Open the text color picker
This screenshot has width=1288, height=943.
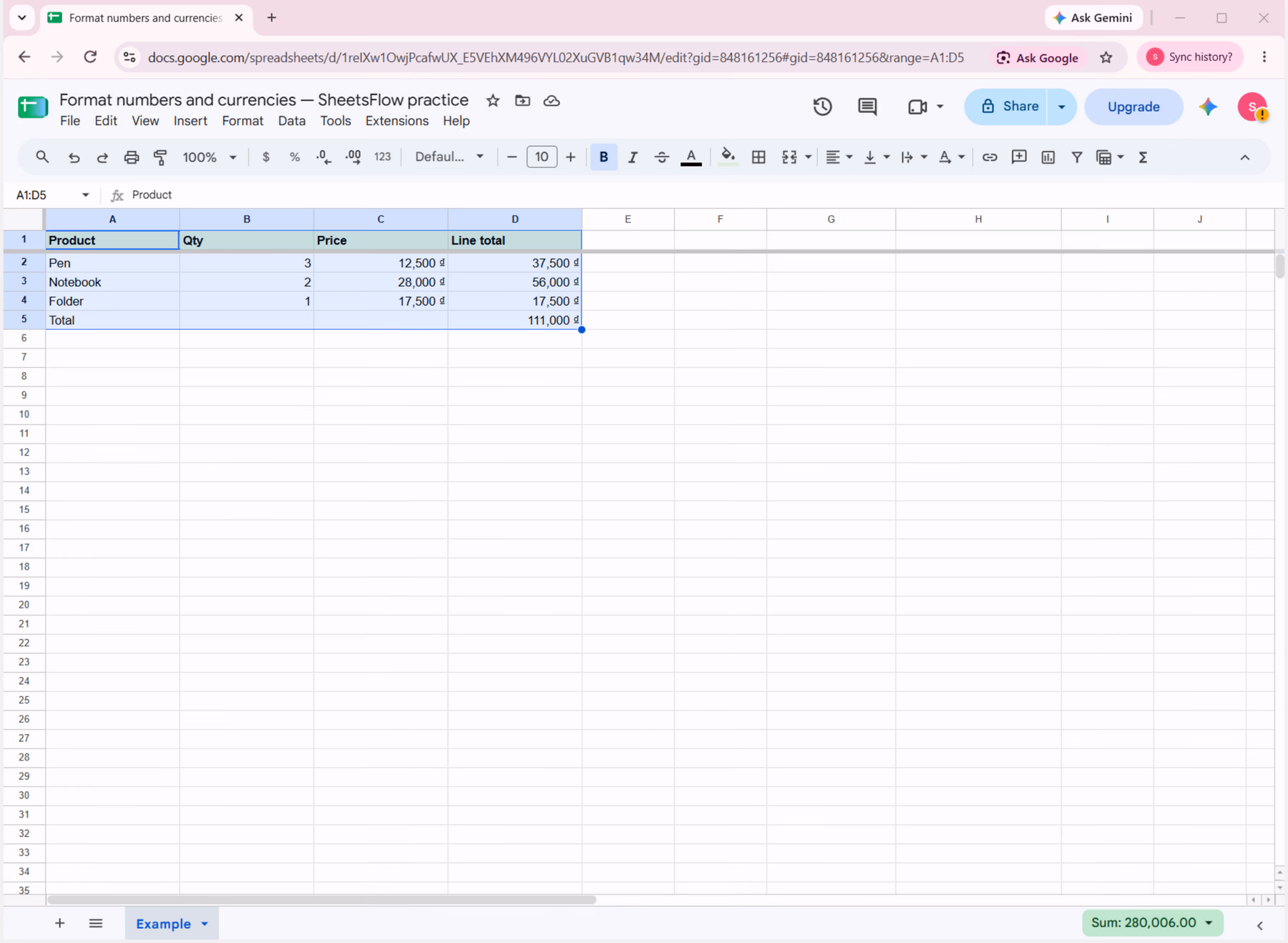[x=691, y=157]
